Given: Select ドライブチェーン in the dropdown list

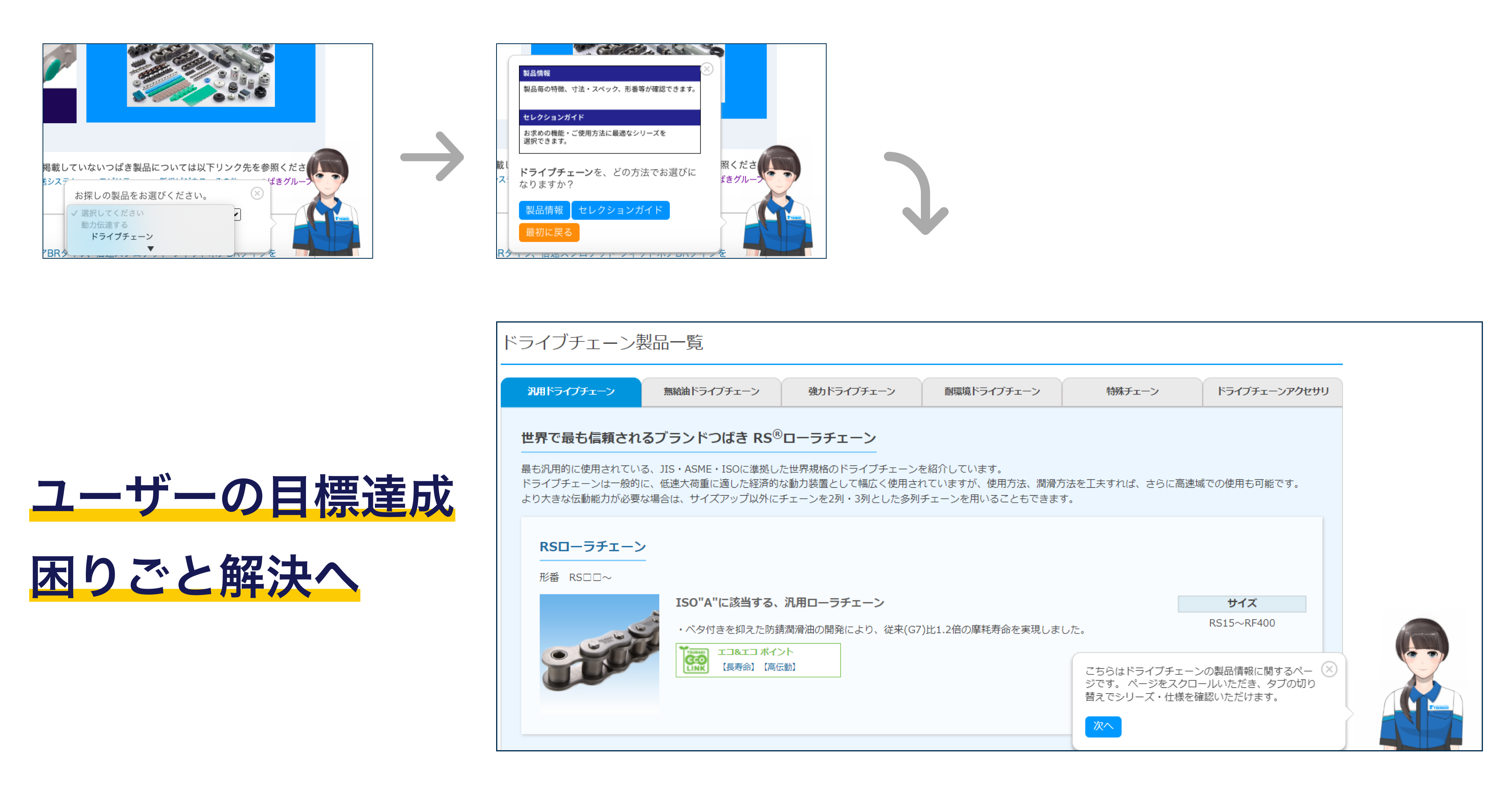Looking at the screenshot, I should (122, 236).
